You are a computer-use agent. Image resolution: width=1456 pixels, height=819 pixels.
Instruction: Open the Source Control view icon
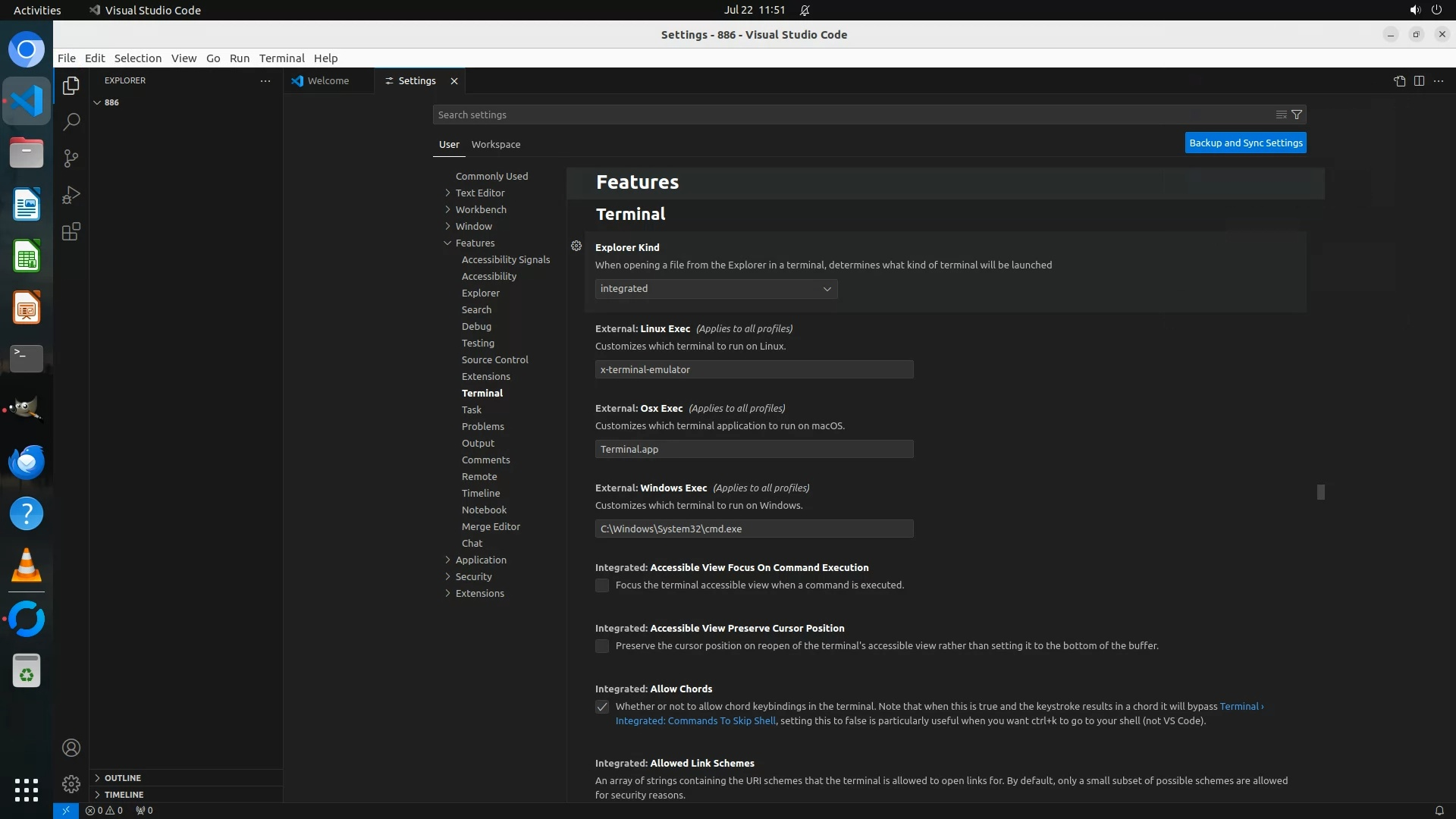[x=71, y=158]
